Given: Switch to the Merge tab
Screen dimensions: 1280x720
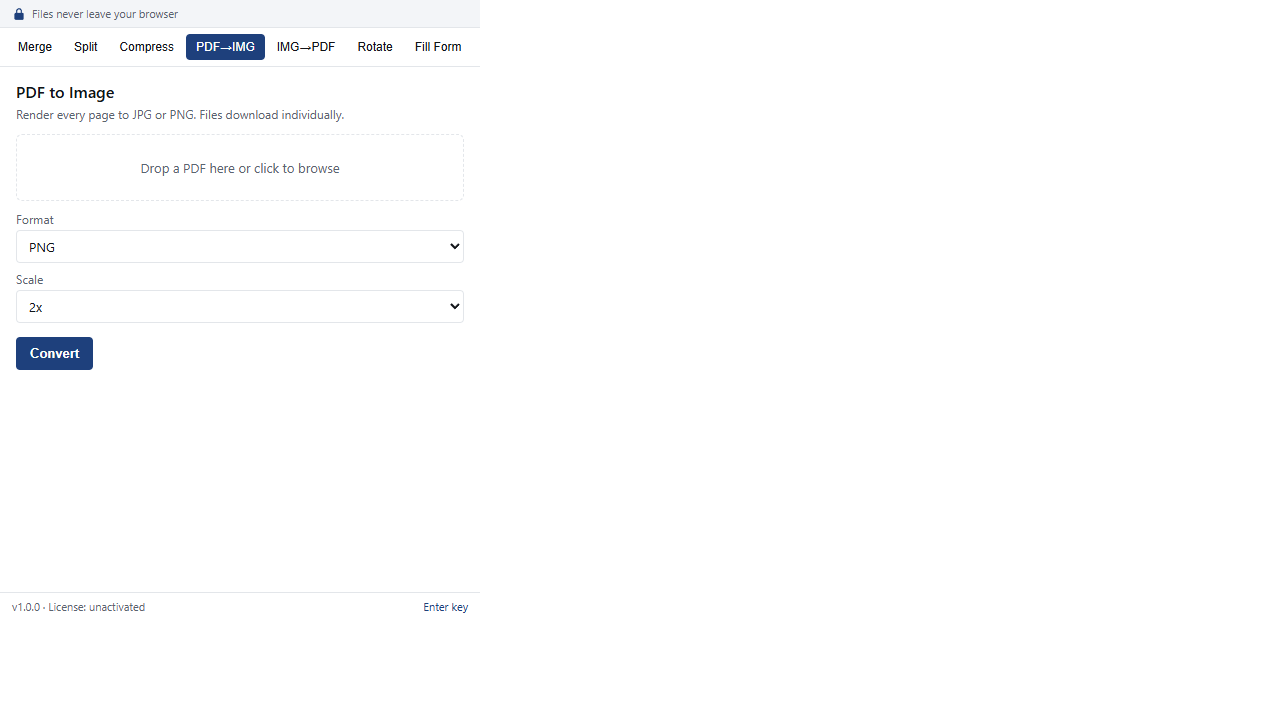Looking at the screenshot, I should 35,47.
